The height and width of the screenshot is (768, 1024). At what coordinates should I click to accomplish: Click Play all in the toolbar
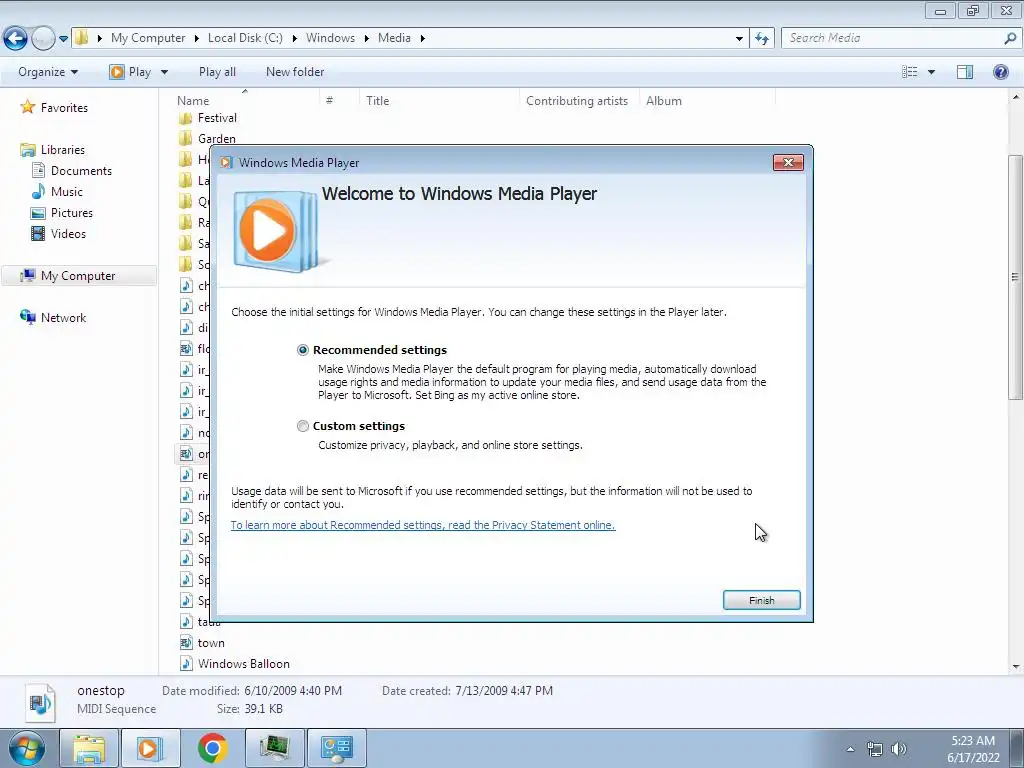(x=217, y=72)
